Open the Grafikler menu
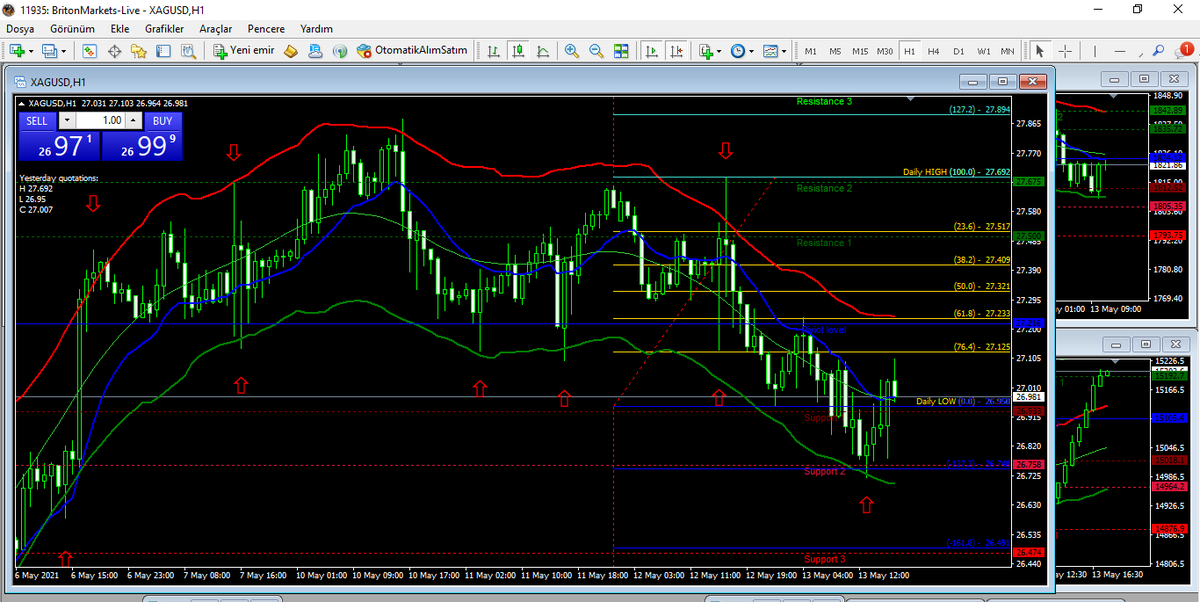 click(x=164, y=29)
